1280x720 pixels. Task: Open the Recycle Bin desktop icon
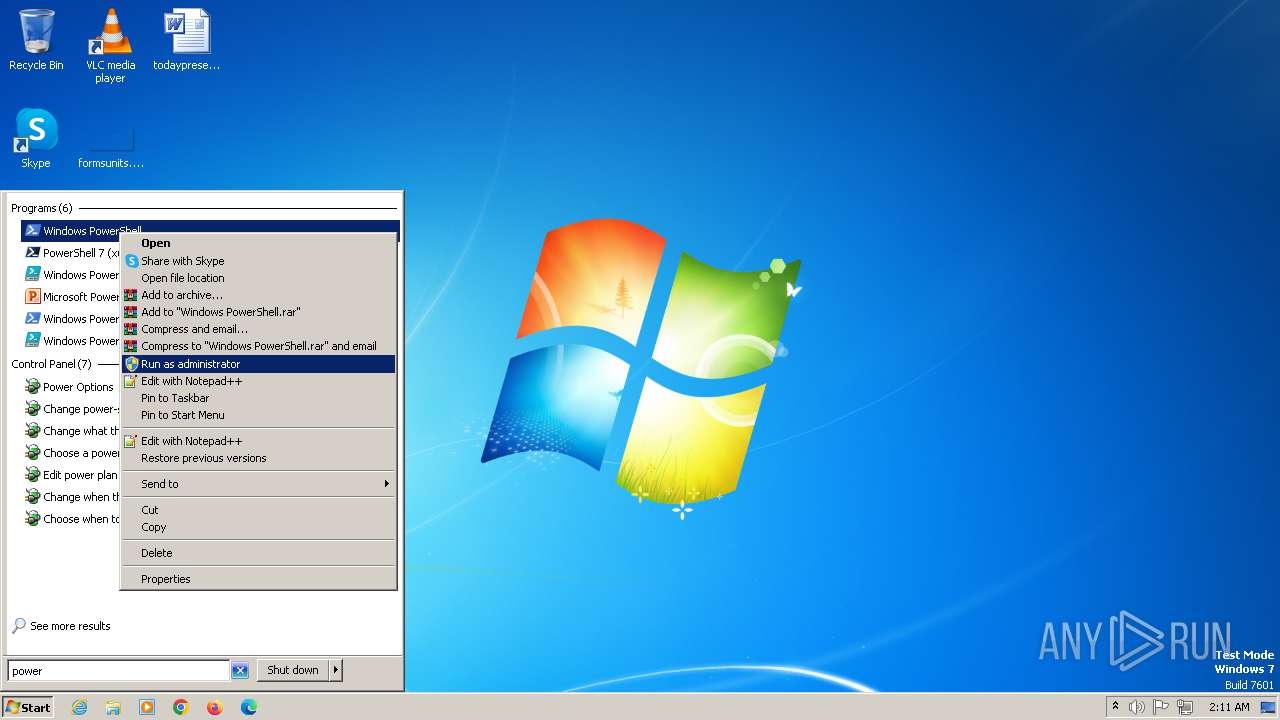coord(36,40)
